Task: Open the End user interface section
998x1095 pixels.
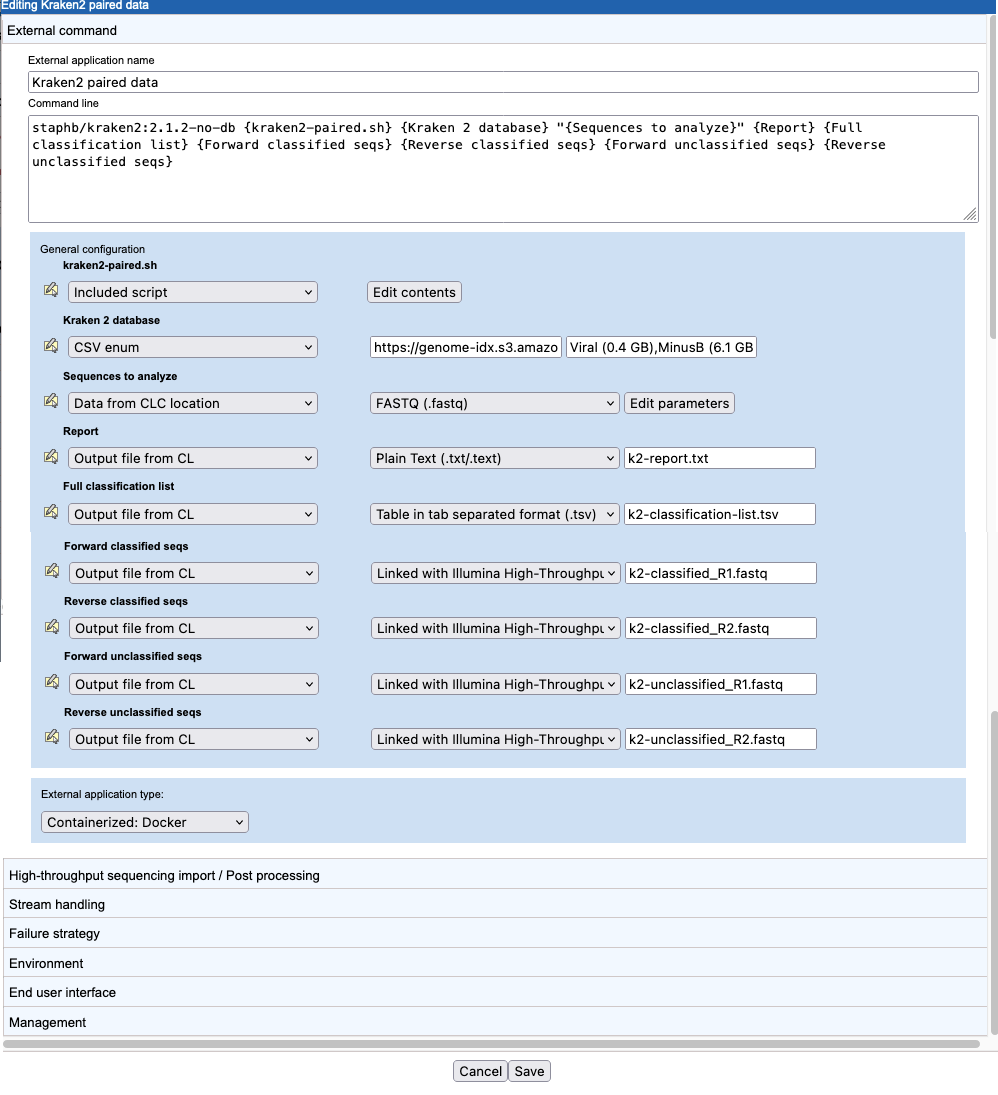Action: pyautogui.click(x=62, y=992)
